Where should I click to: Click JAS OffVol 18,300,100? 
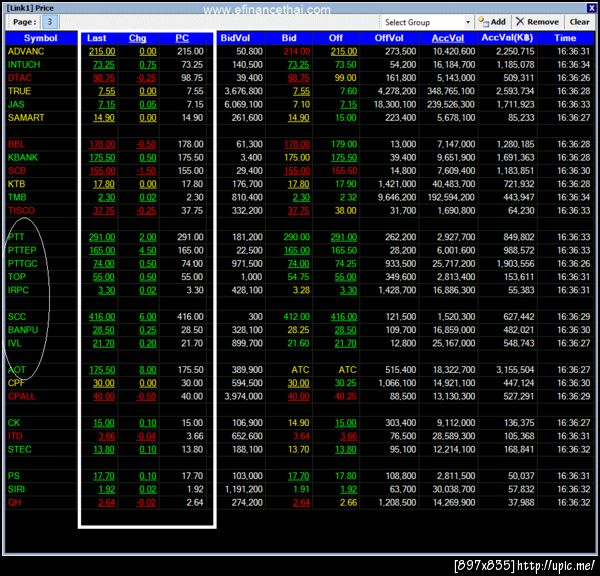pyautogui.click(x=395, y=104)
